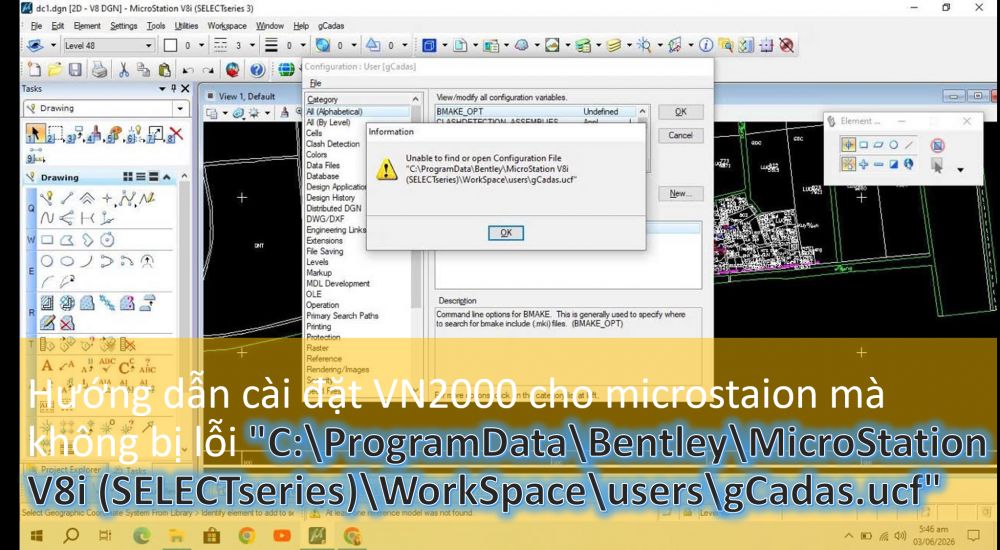
Task: Click the Save floppy disk icon
Action: click(x=75, y=69)
